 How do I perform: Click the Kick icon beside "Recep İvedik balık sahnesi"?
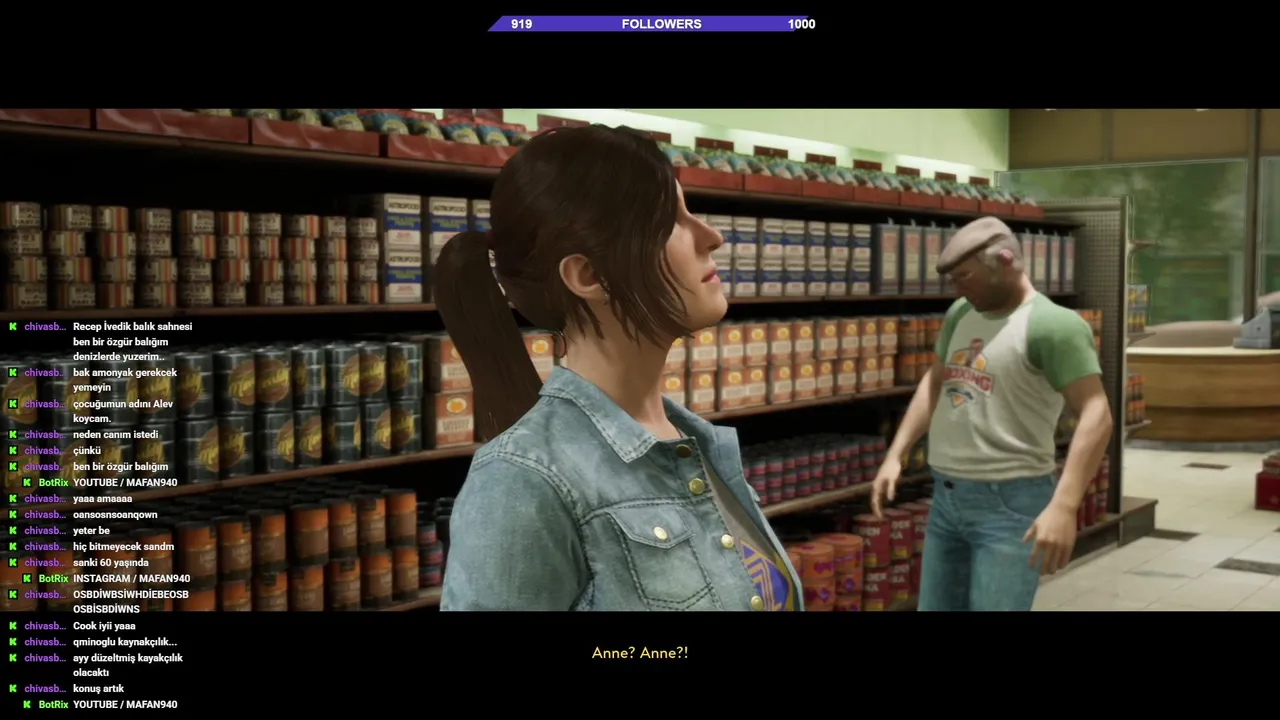click(13, 327)
